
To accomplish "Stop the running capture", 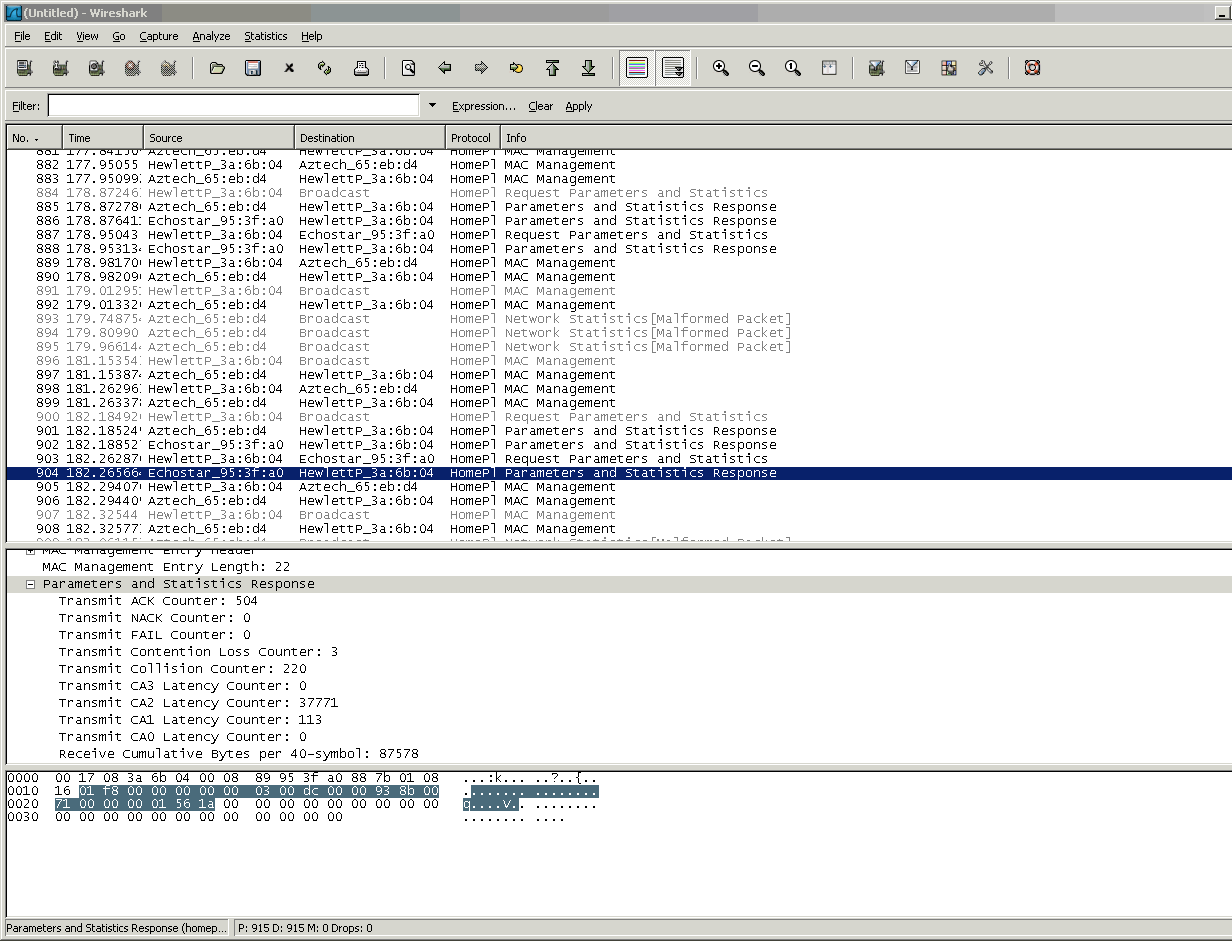I will tap(132, 68).
